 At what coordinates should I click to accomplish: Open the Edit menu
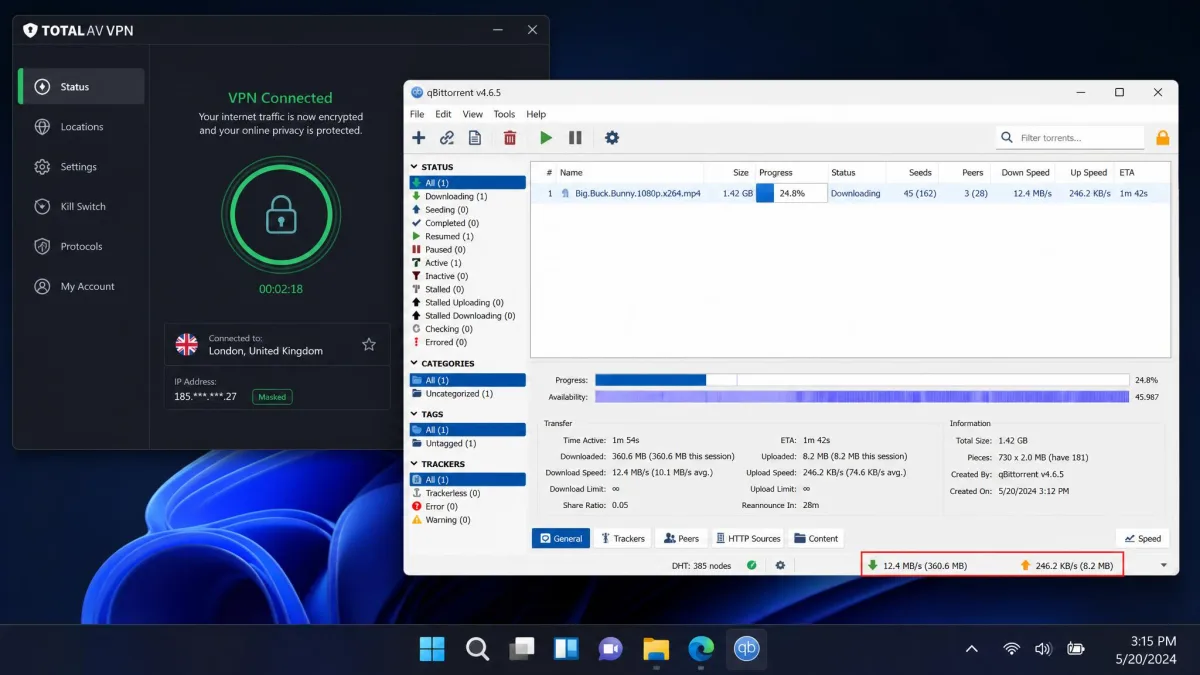pyautogui.click(x=443, y=114)
